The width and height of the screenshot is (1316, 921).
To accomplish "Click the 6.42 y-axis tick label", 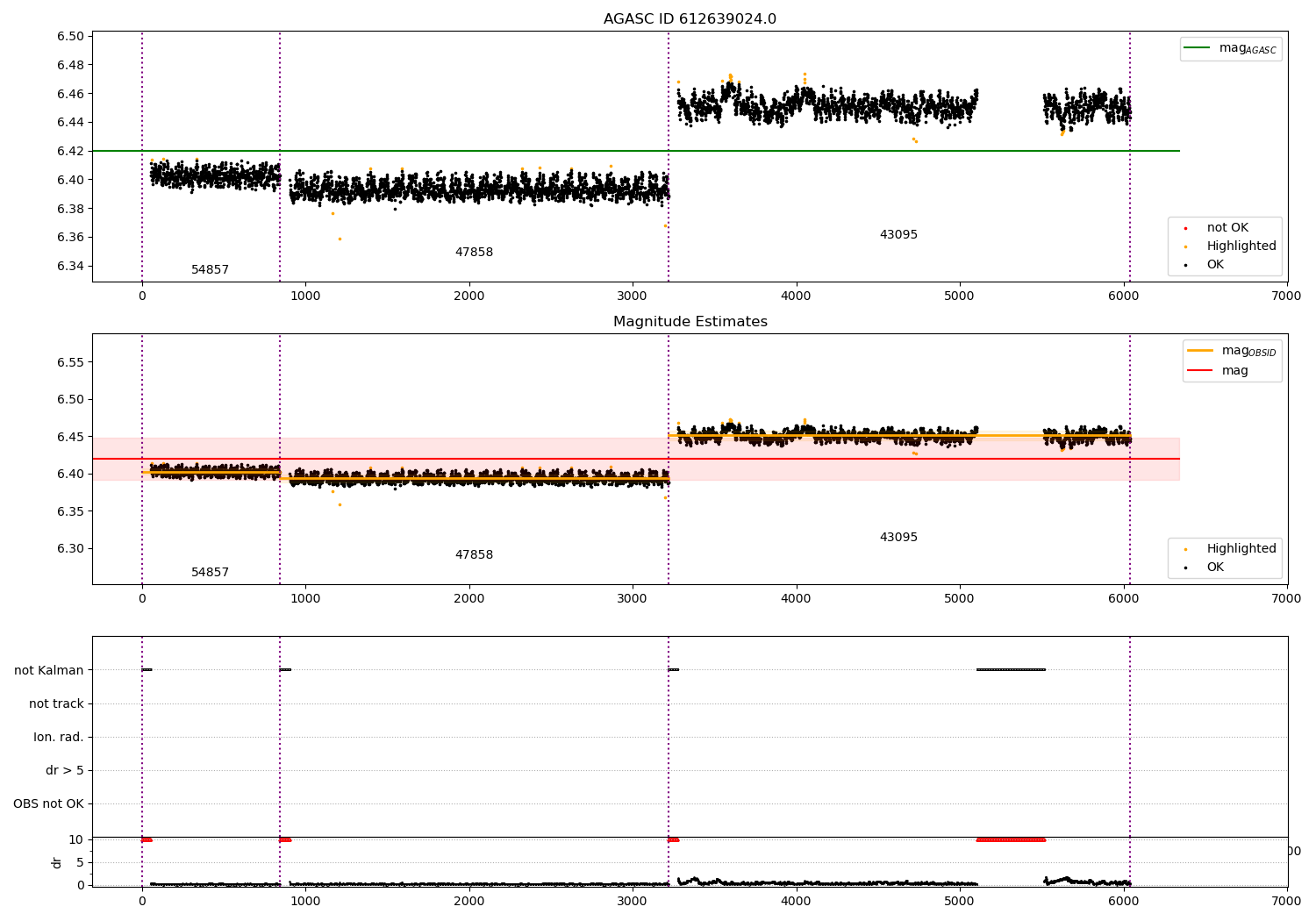I will pos(69,152).
